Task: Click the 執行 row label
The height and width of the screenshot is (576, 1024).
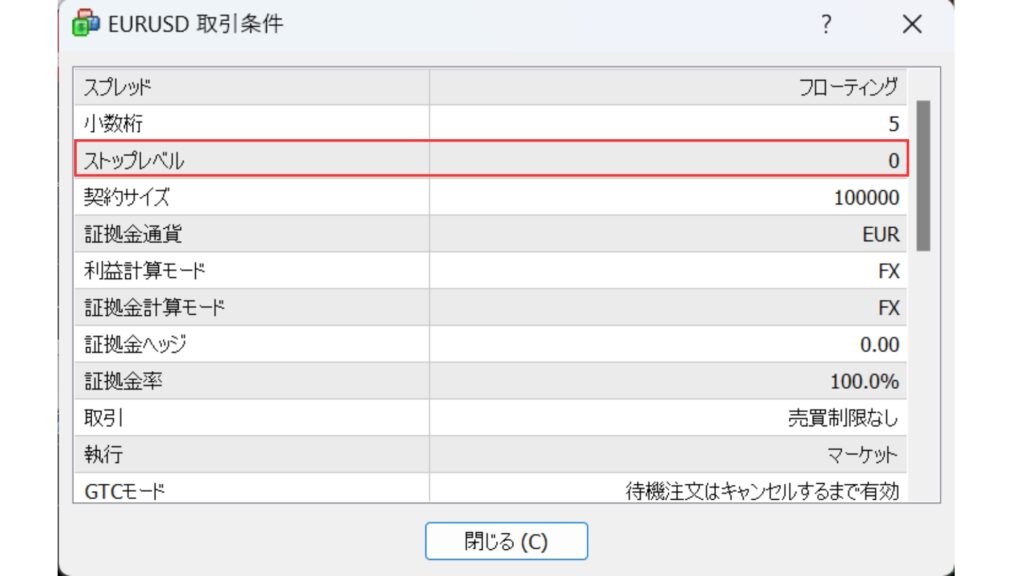Action: 103,455
